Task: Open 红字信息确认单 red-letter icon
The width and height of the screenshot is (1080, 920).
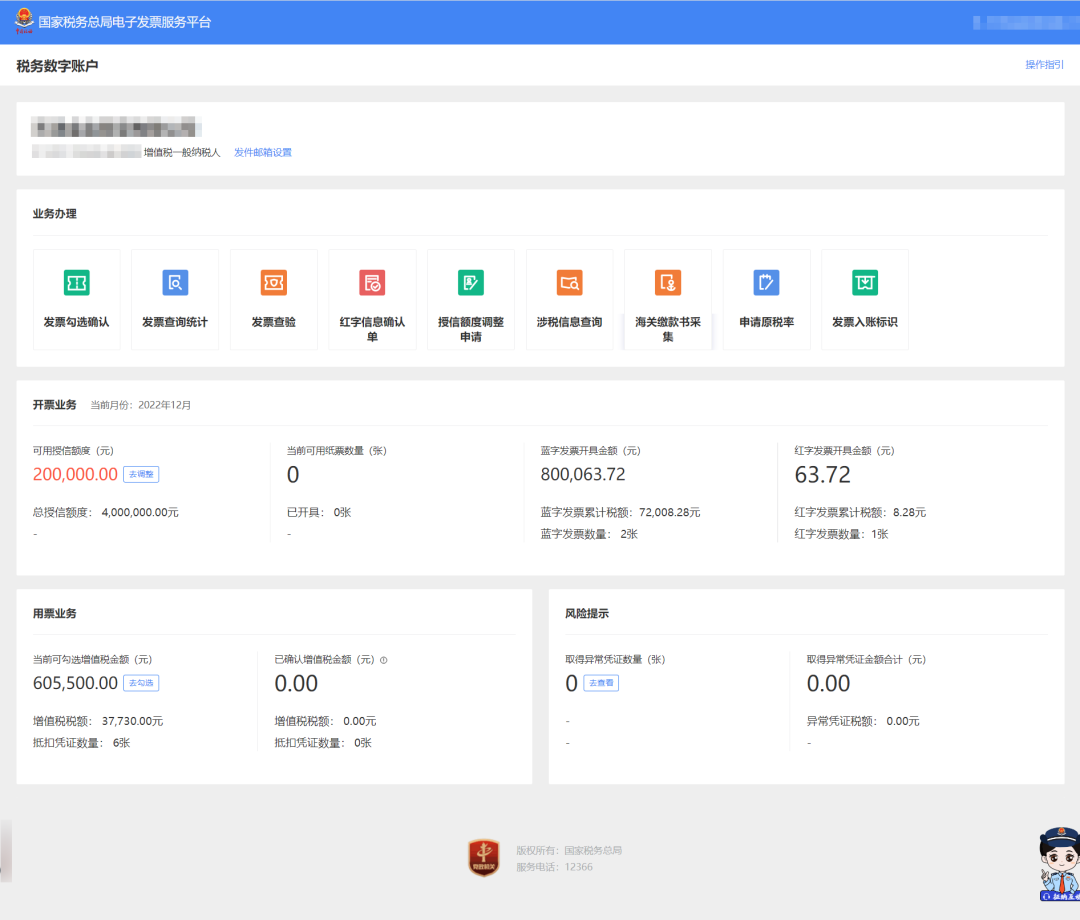Action: pyautogui.click(x=372, y=283)
